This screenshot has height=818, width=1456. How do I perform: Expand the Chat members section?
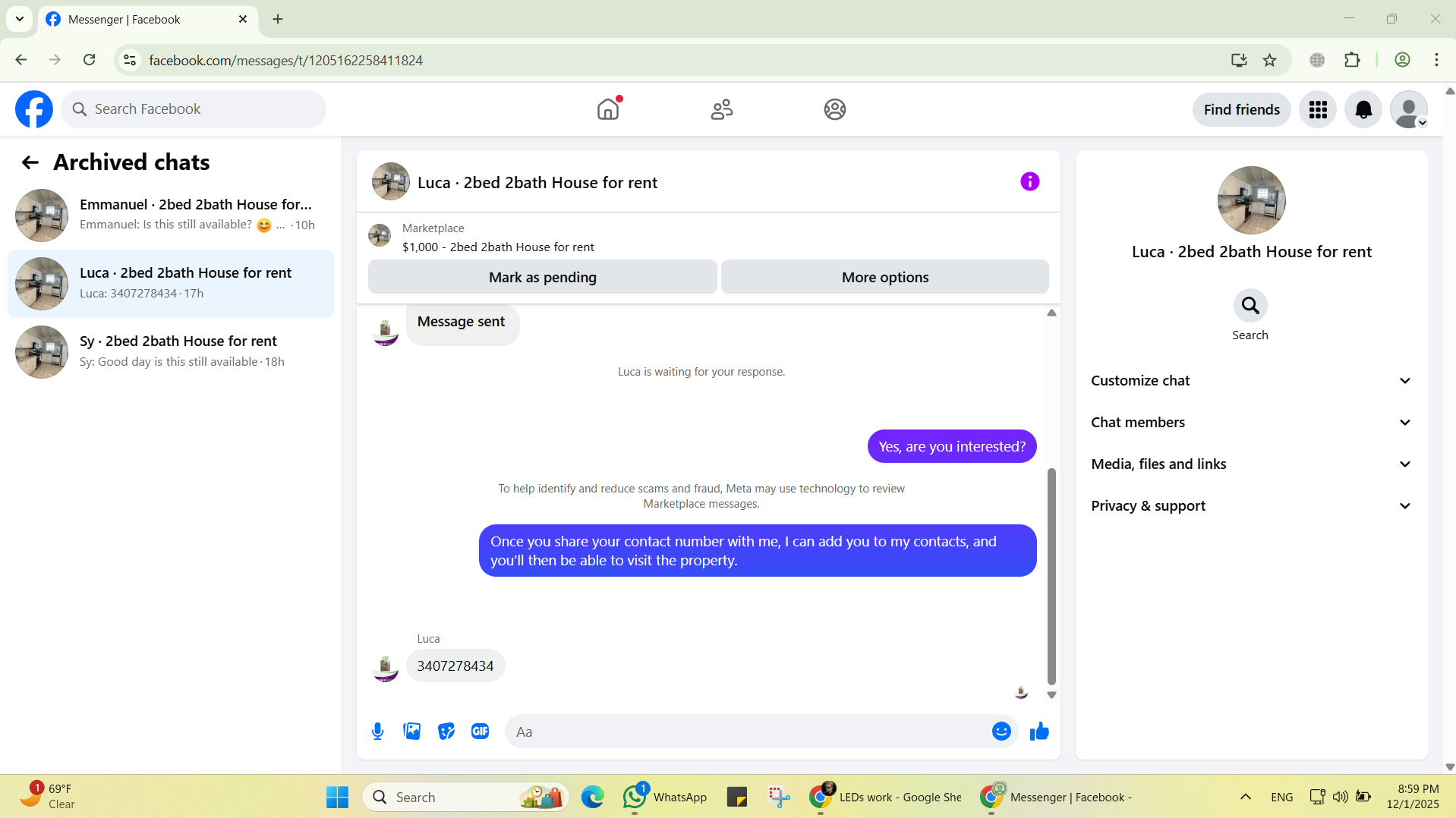coord(1251,423)
